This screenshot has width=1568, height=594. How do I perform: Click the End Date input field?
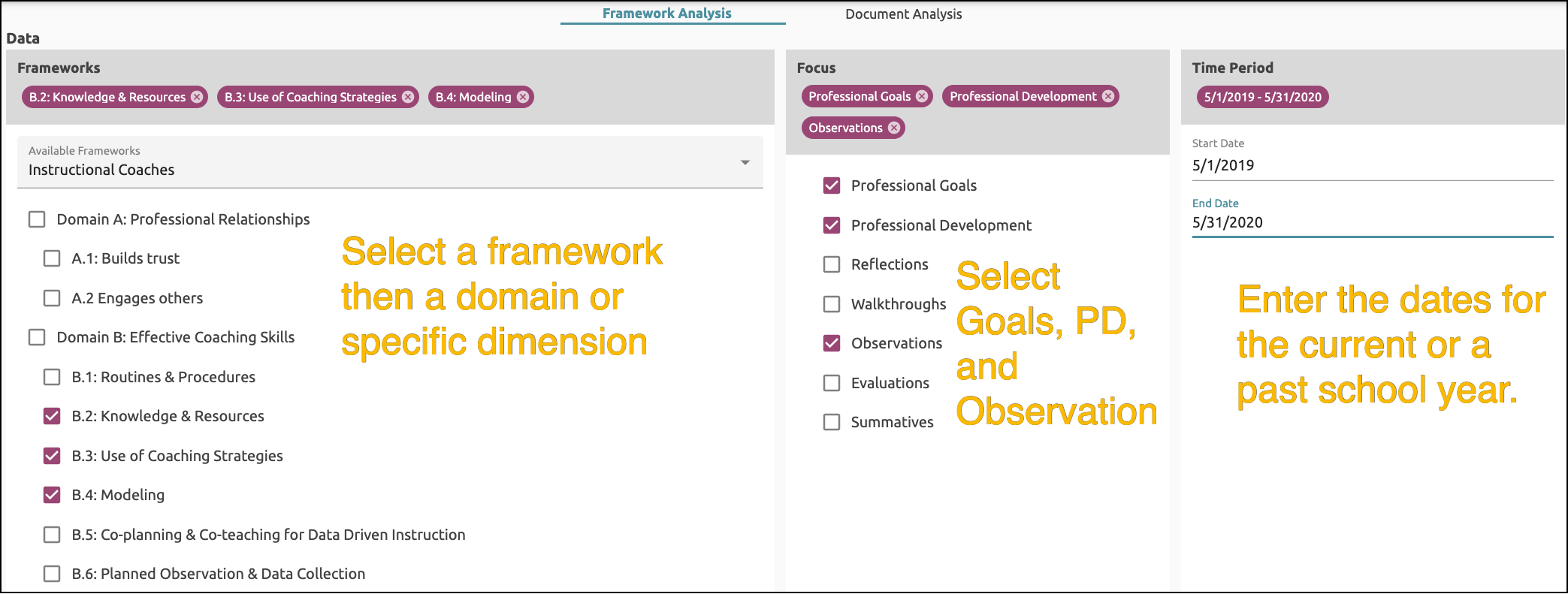pos(1373,222)
